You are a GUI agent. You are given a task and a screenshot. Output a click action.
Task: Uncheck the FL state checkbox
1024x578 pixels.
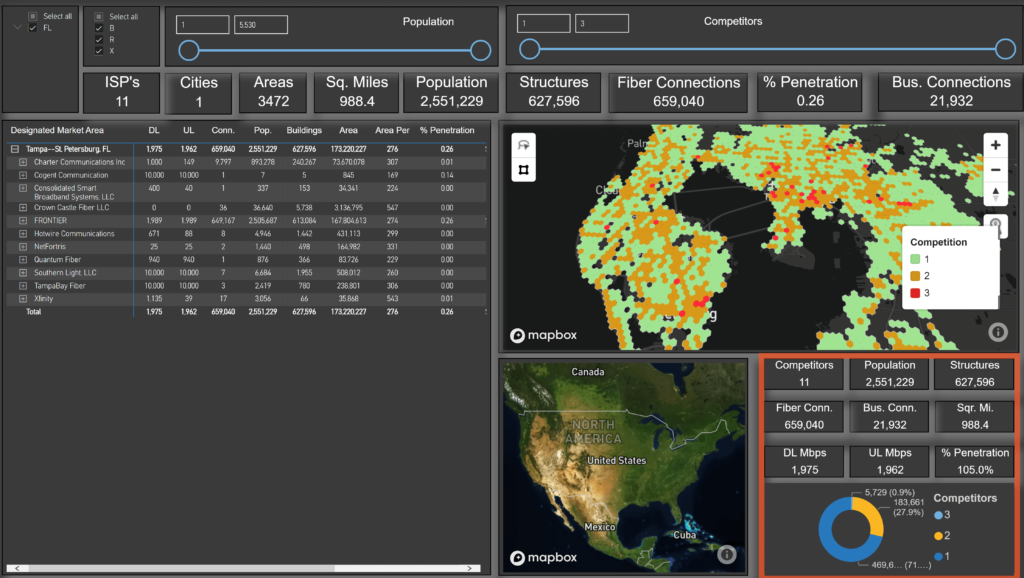pyautogui.click(x=33, y=28)
